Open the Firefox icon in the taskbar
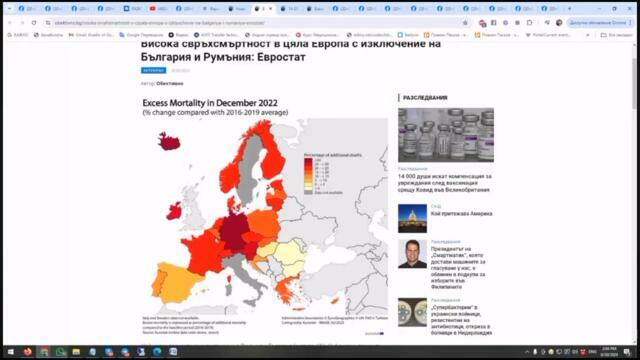The width and height of the screenshot is (640, 360). pyautogui.click(x=28, y=351)
